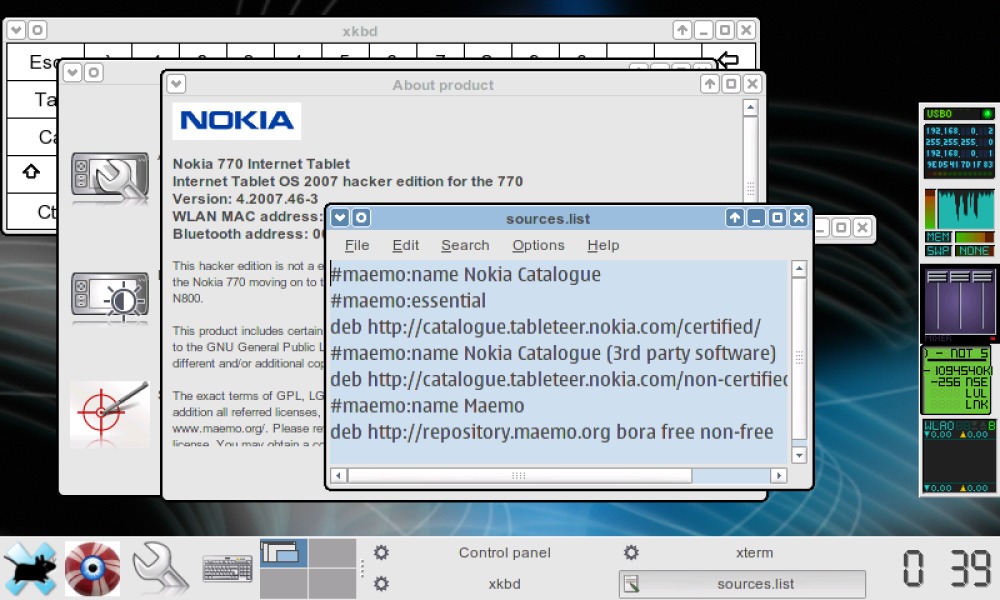The width and height of the screenshot is (1000, 600).
Task: Click scroll down arrow in sources.list editor
Action: coord(799,455)
